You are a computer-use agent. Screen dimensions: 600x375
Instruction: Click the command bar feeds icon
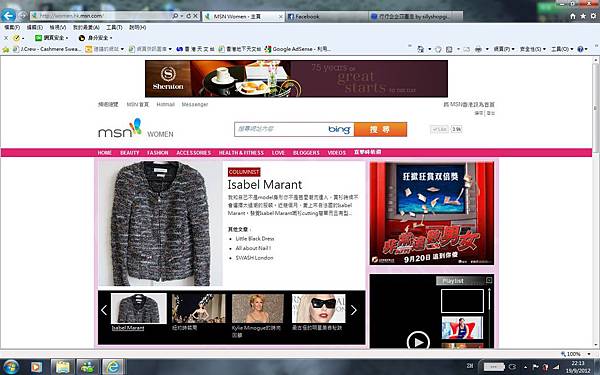point(449,49)
